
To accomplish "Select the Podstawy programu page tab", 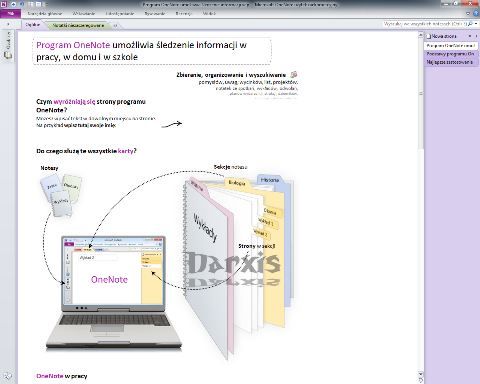I will point(450,54).
